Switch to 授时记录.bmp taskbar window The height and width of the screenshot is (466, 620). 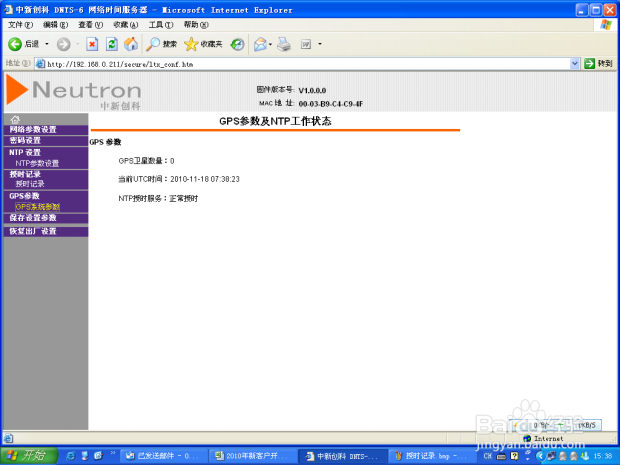[x=432, y=456]
